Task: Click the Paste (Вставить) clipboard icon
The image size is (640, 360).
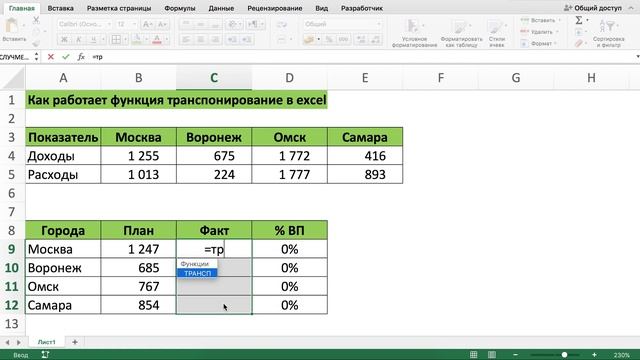Action: pyautogui.click(x=12, y=26)
